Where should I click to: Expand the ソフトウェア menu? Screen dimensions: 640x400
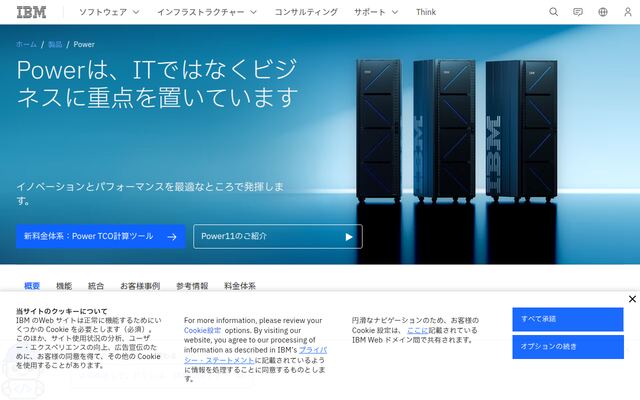(109, 12)
